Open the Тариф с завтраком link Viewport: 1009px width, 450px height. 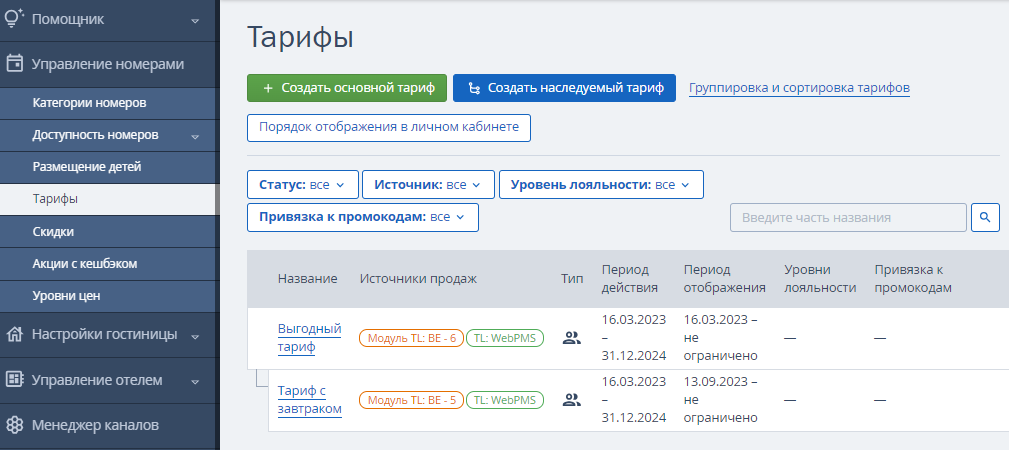coord(310,400)
